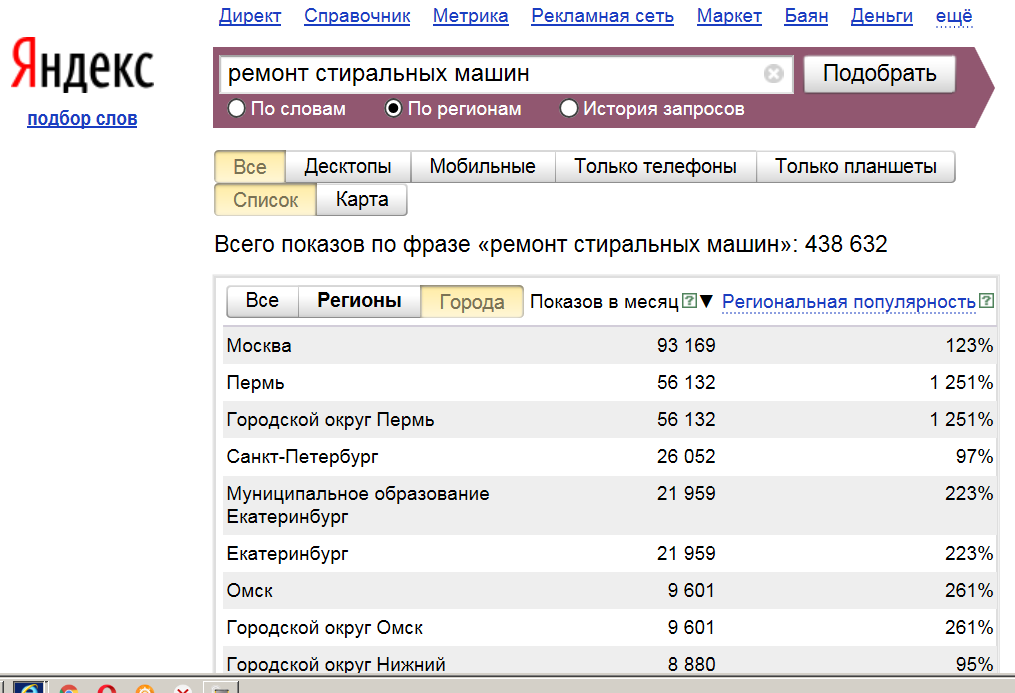Select the По регионам radio button
Image resolution: width=1015 pixels, height=693 pixels.
[x=394, y=109]
